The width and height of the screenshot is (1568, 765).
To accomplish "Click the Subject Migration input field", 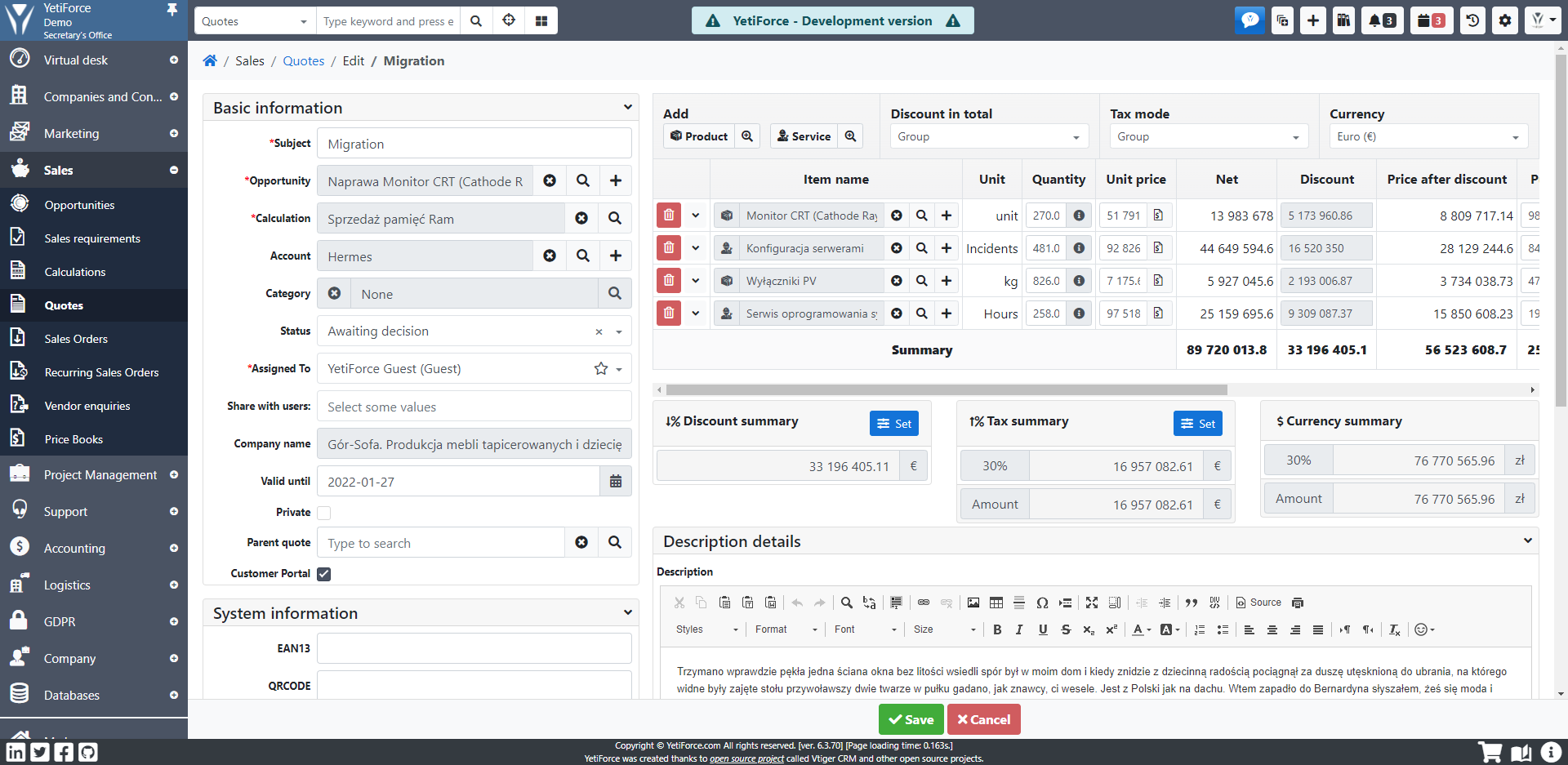I will (x=474, y=143).
